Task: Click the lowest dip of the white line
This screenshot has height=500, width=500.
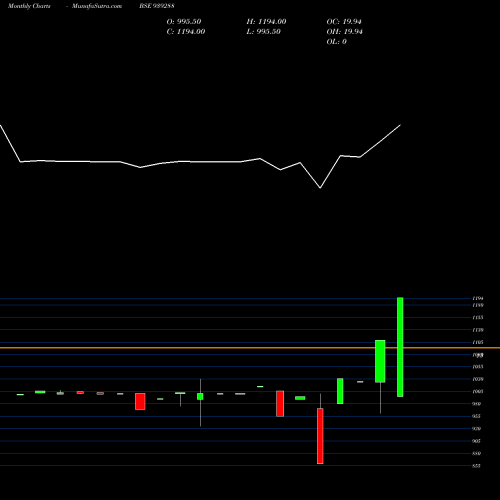Action: tap(320, 188)
